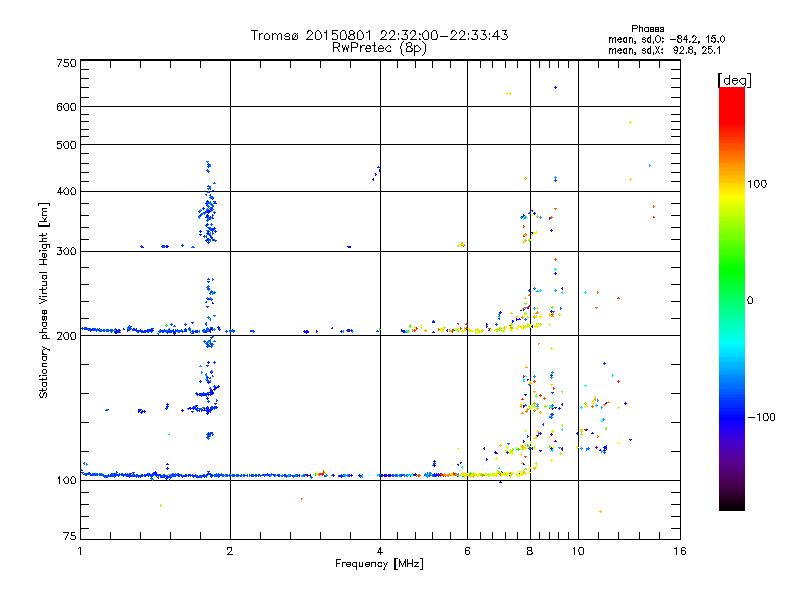Click the x-axis tick label "10"
Screen dimensions: 800x600
tap(578, 551)
